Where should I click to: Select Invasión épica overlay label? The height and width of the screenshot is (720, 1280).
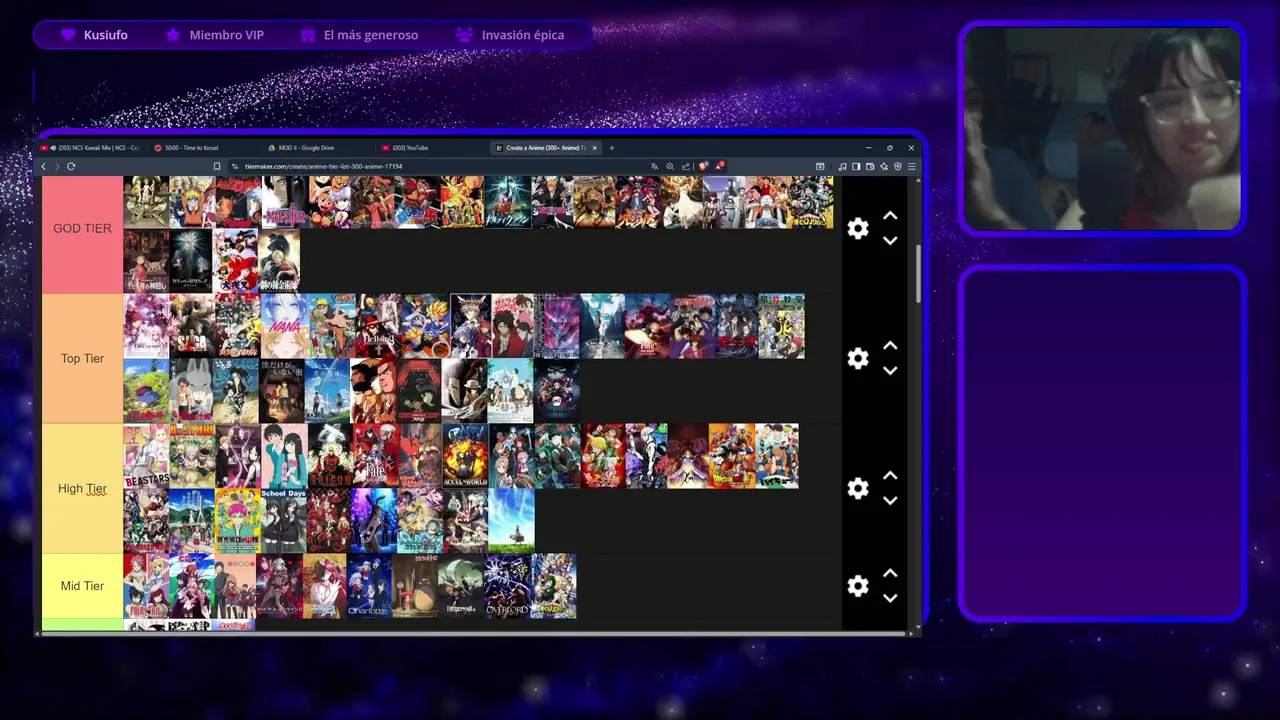[x=523, y=35]
